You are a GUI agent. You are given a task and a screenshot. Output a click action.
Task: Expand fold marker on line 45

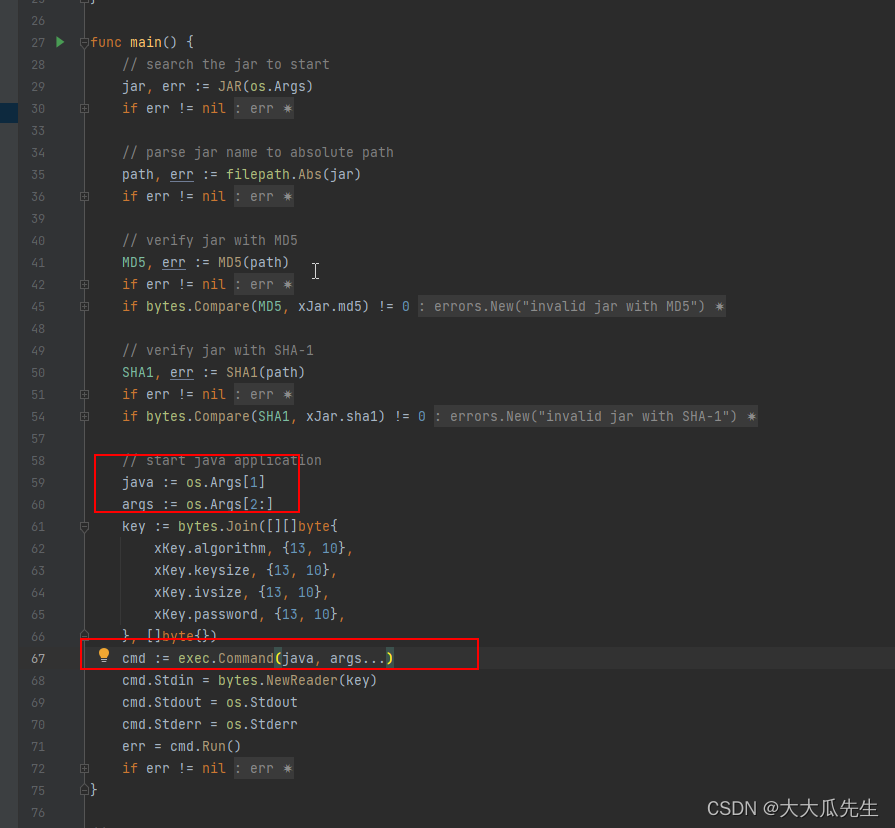pyautogui.click(x=84, y=306)
